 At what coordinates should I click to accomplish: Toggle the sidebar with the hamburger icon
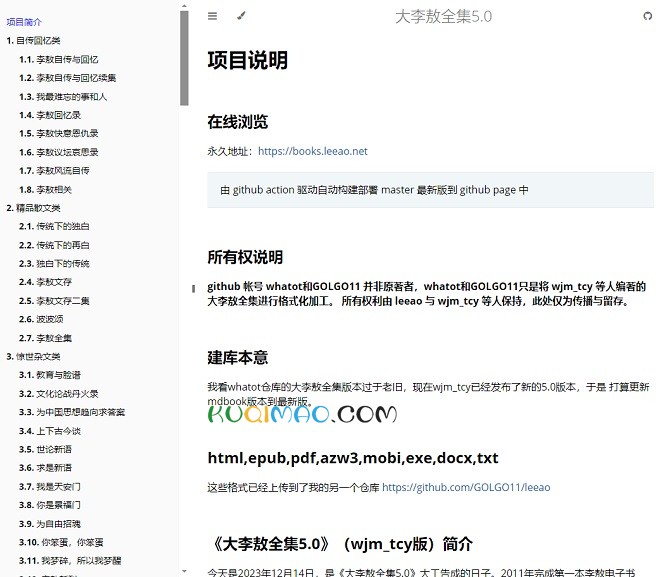click(212, 16)
